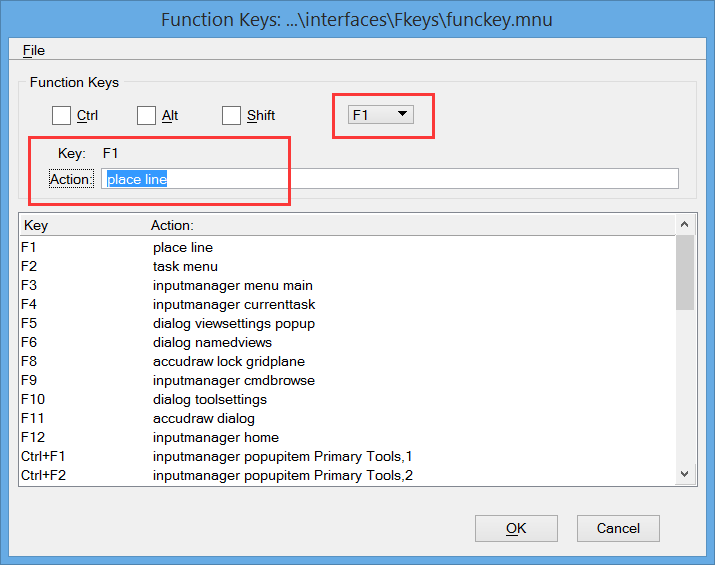Confirm with the OK button
Screen dimensions: 715x565
[516, 528]
